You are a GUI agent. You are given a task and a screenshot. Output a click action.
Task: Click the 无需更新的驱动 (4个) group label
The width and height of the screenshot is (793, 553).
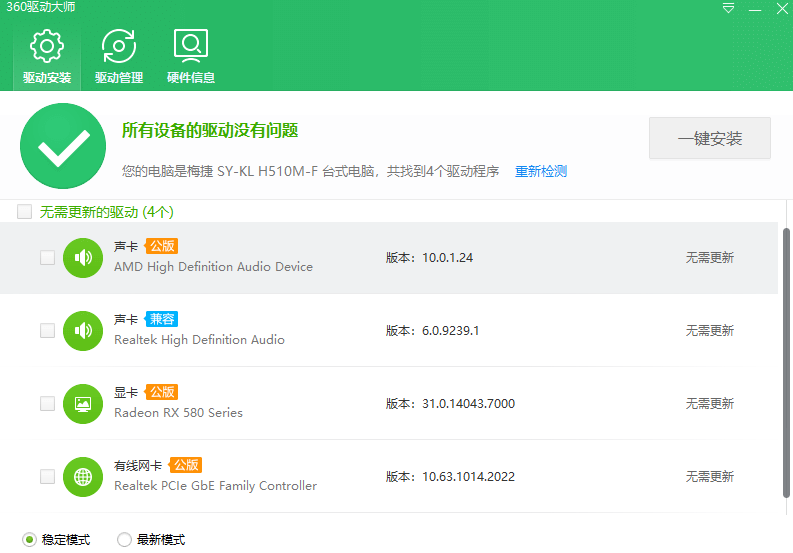(107, 212)
